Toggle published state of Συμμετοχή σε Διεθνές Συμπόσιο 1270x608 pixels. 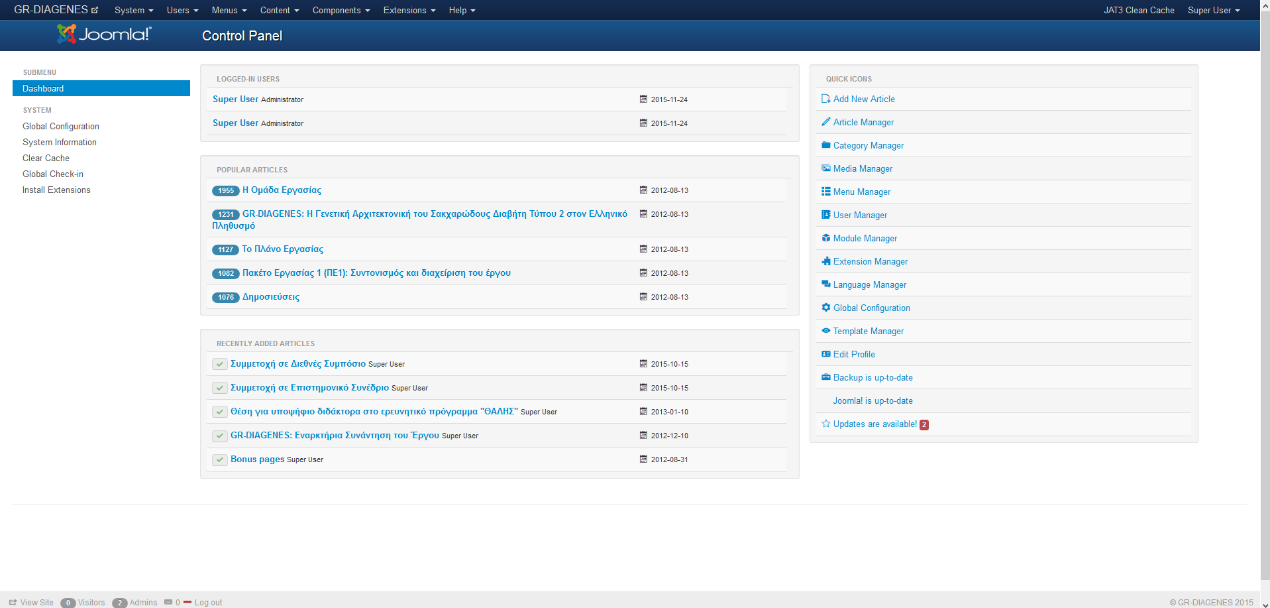tap(220, 364)
